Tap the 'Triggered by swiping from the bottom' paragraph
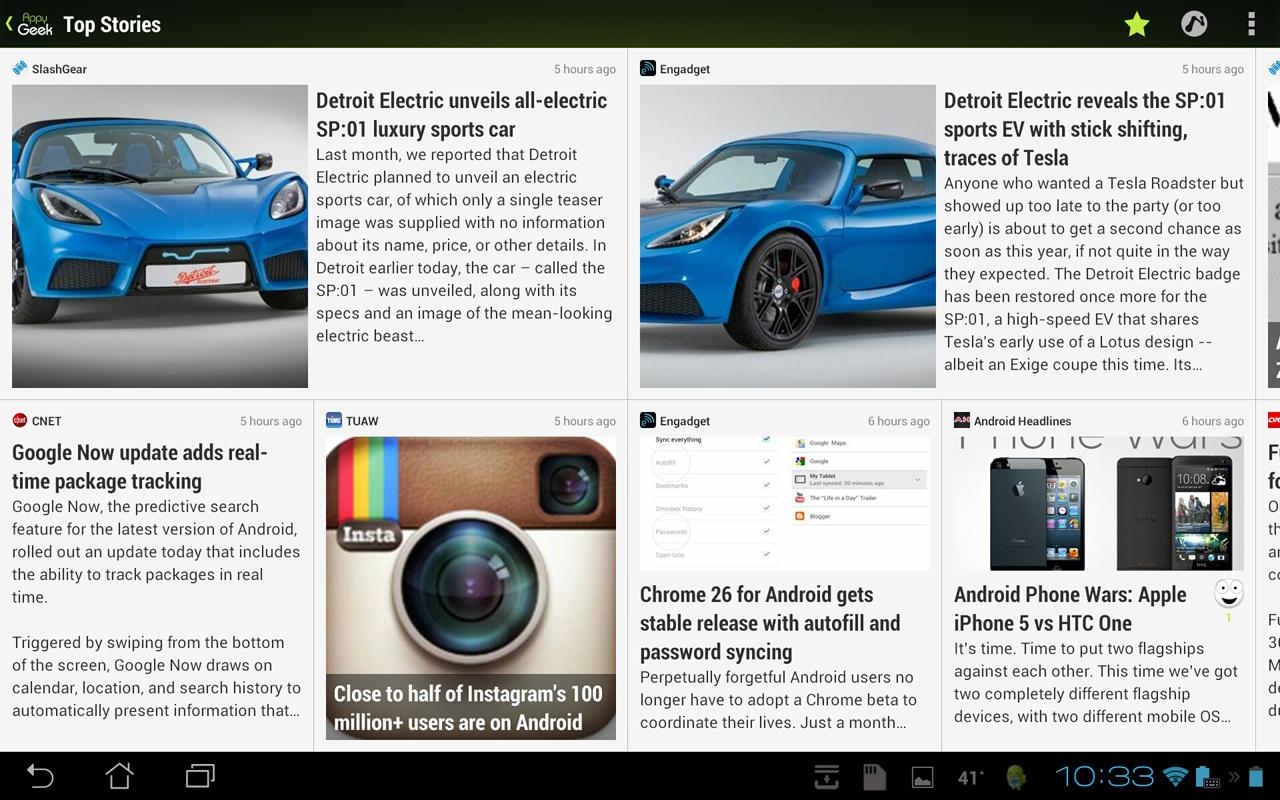The width and height of the screenshot is (1280, 800). click(156, 676)
